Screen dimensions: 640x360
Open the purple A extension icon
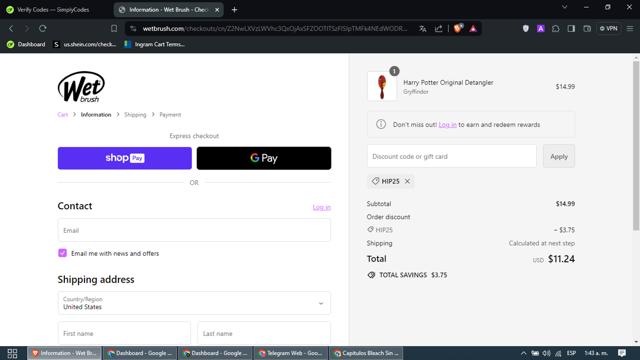coord(541,29)
